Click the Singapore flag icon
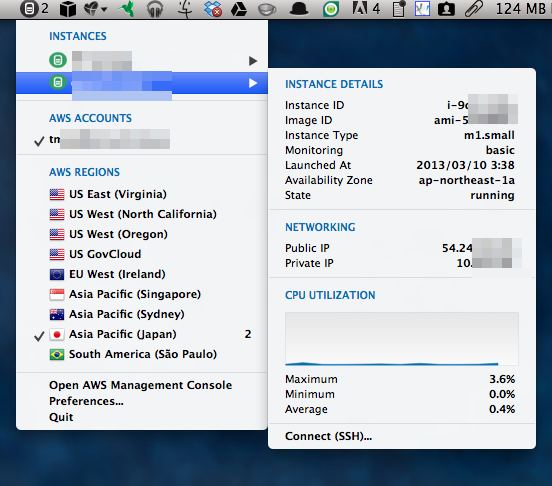The width and height of the screenshot is (552, 486). coord(57,294)
